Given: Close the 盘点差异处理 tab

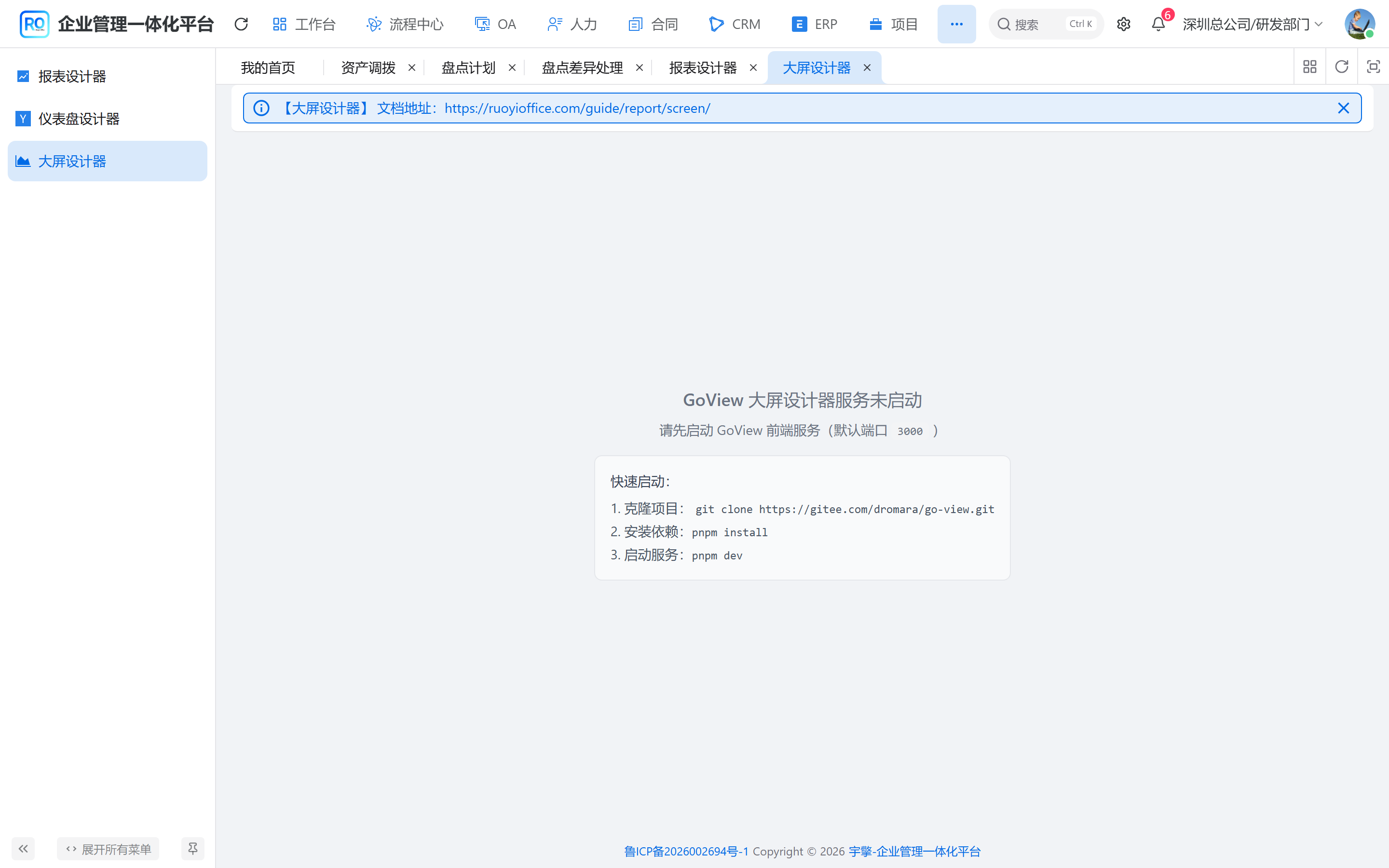Looking at the screenshot, I should (x=640, y=68).
